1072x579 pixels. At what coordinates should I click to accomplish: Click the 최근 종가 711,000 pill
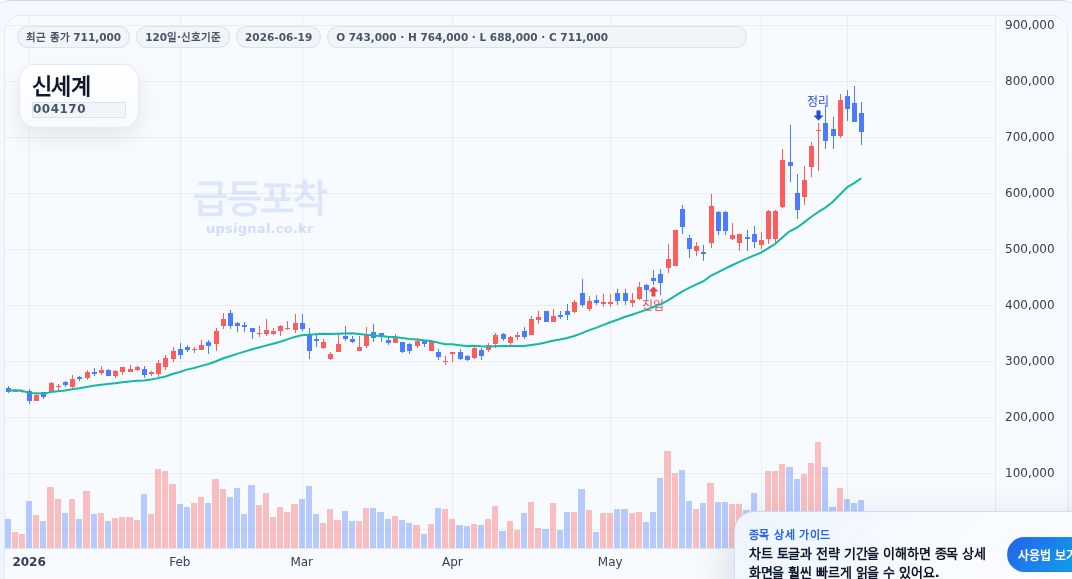click(x=73, y=37)
